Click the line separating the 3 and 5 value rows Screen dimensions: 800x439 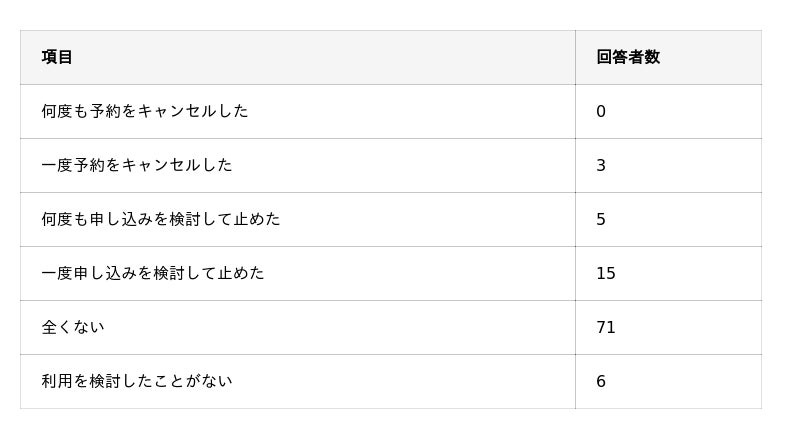[x=668, y=192]
